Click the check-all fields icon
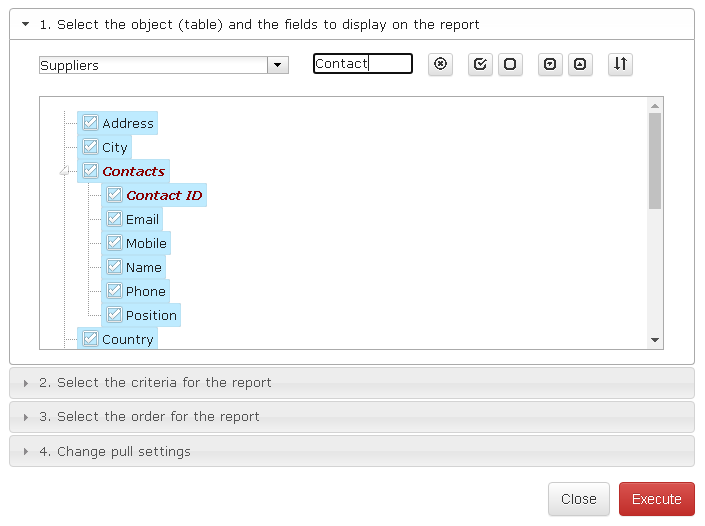The image size is (705, 526). pyautogui.click(x=480, y=64)
